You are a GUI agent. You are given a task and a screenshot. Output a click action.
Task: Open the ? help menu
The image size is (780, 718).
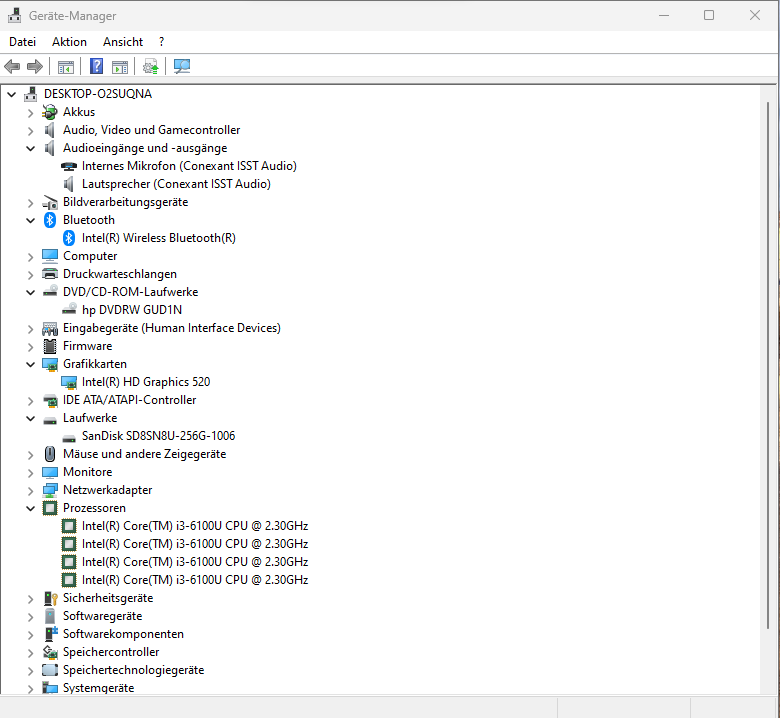161,42
